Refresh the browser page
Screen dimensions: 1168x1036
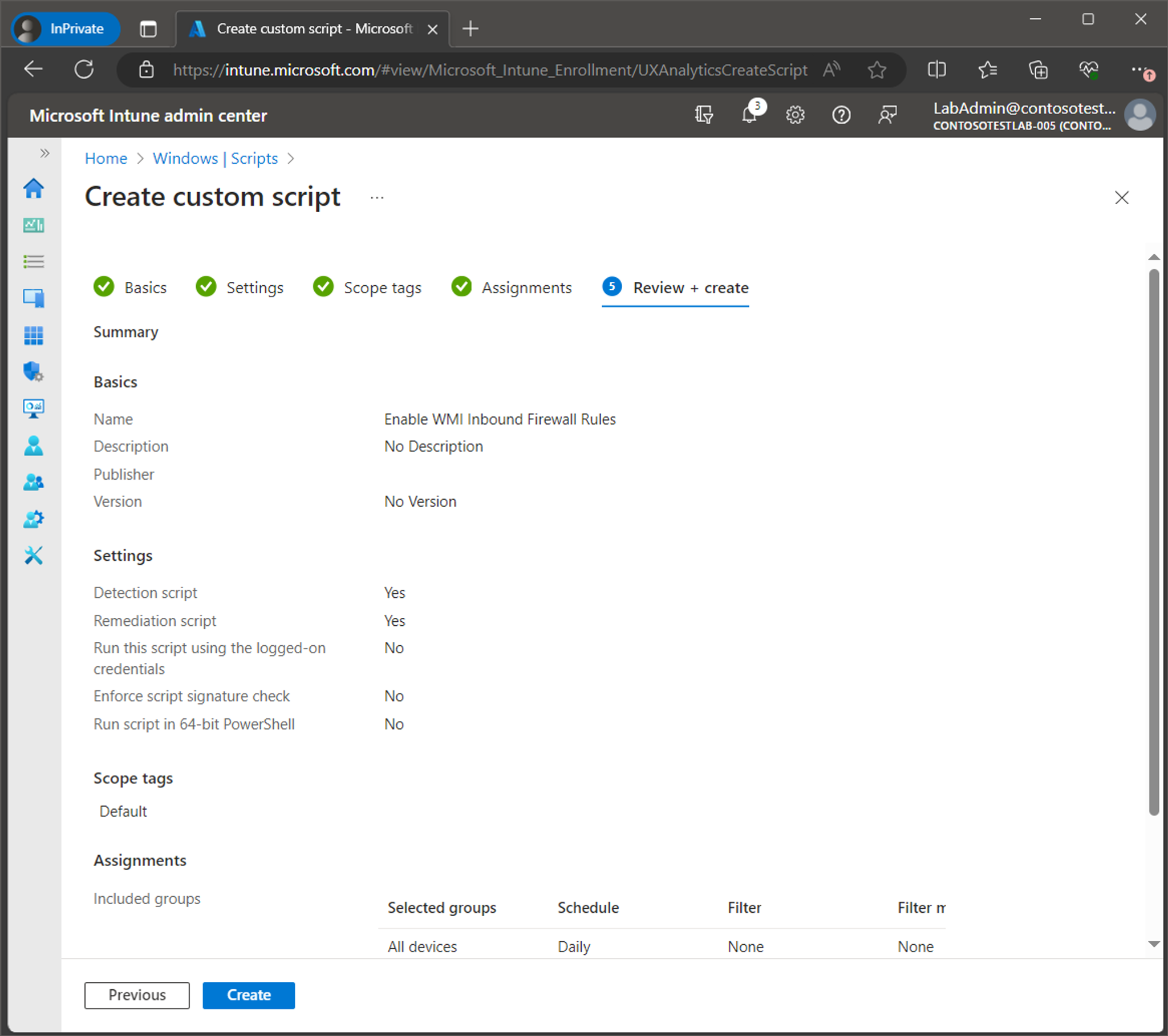click(x=84, y=70)
